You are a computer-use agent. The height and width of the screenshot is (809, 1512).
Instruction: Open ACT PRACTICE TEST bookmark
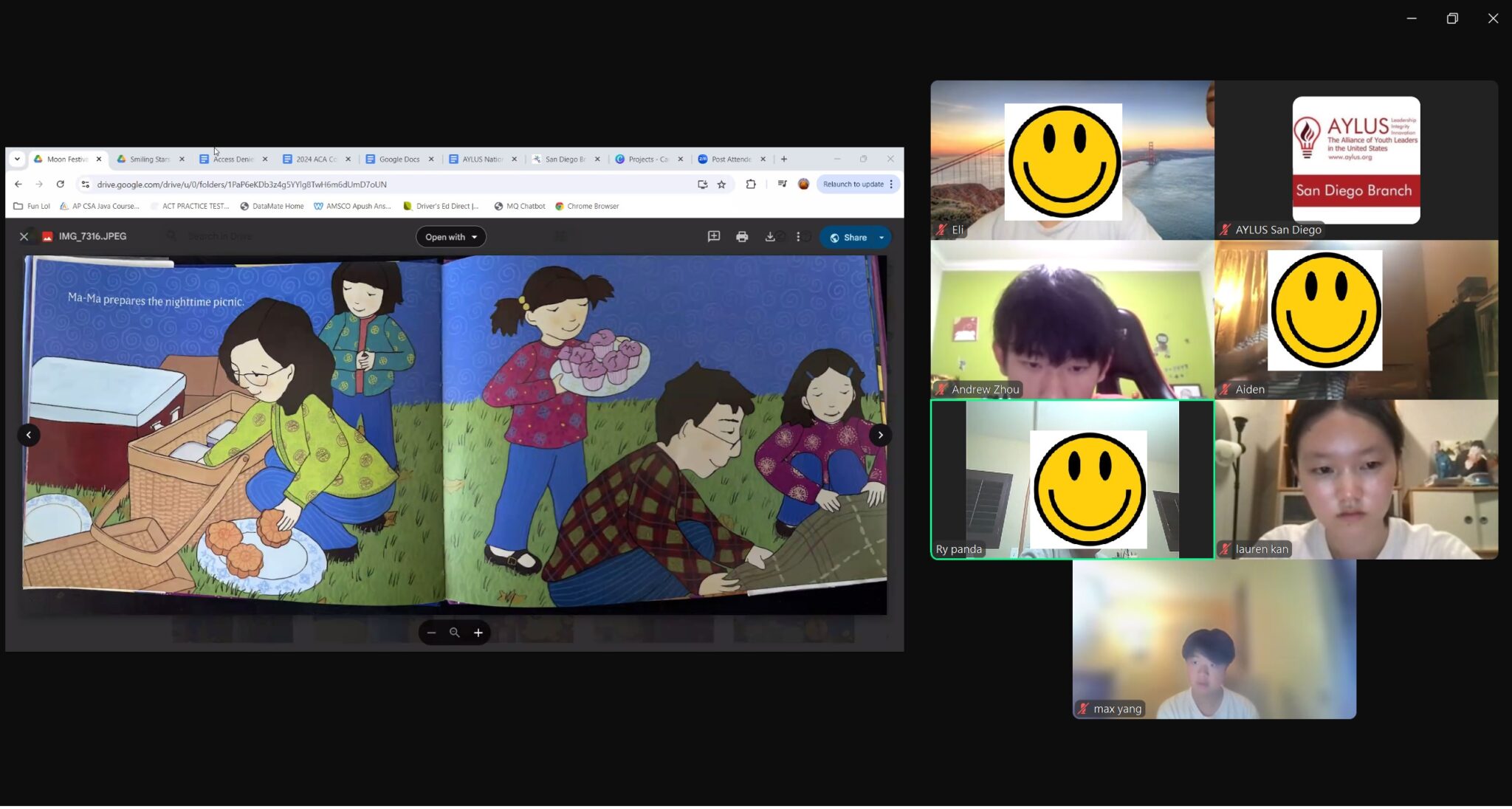(190, 207)
